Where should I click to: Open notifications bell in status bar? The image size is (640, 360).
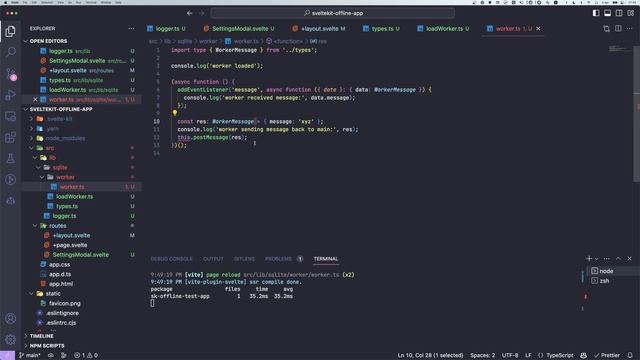click(630, 356)
